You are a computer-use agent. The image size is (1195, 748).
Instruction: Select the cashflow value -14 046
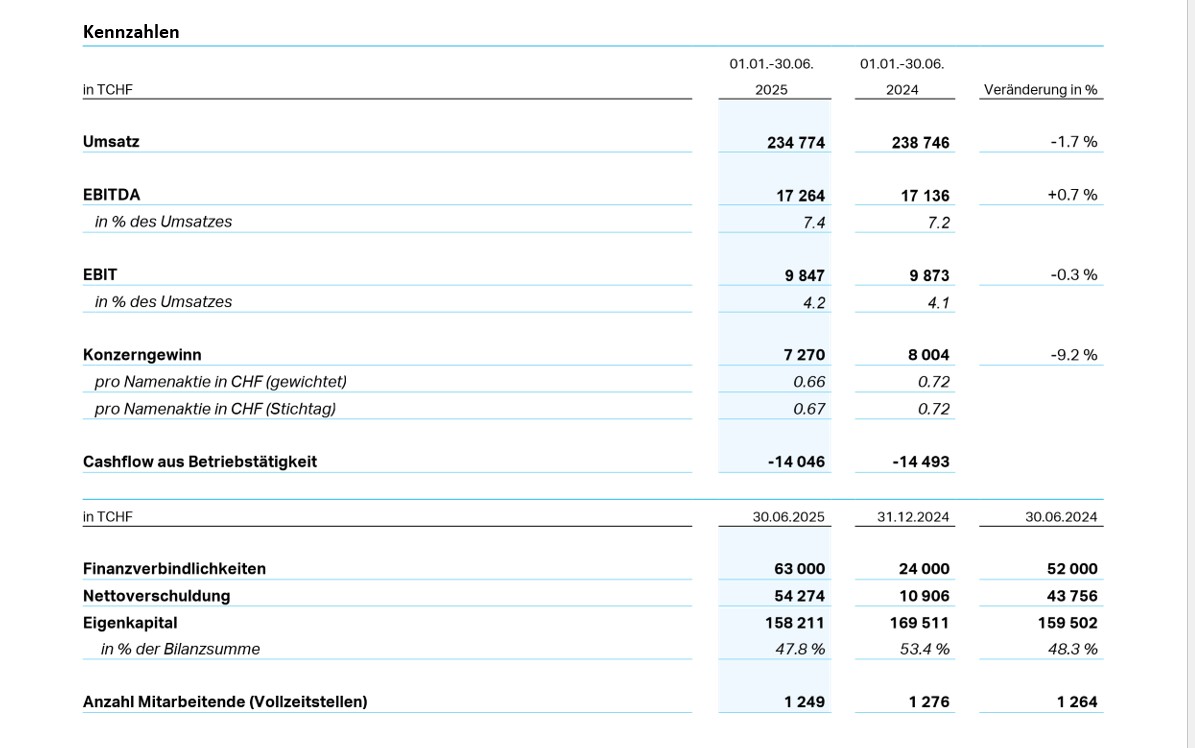pos(796,462)
